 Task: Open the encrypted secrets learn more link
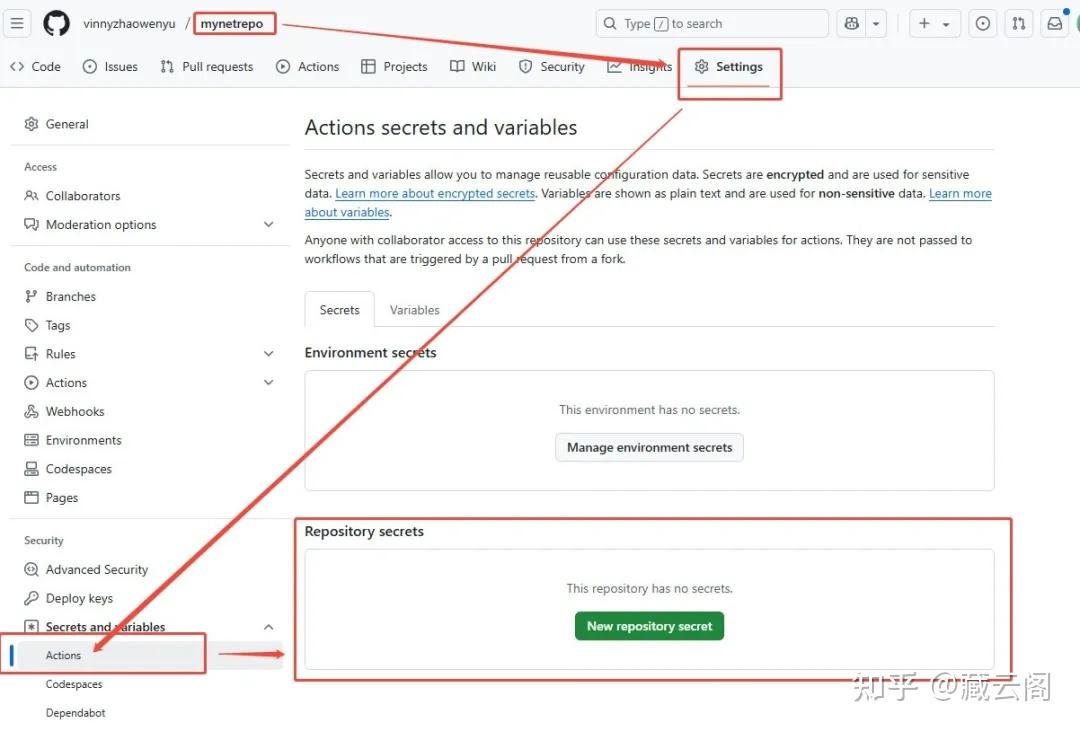(435, 193)
